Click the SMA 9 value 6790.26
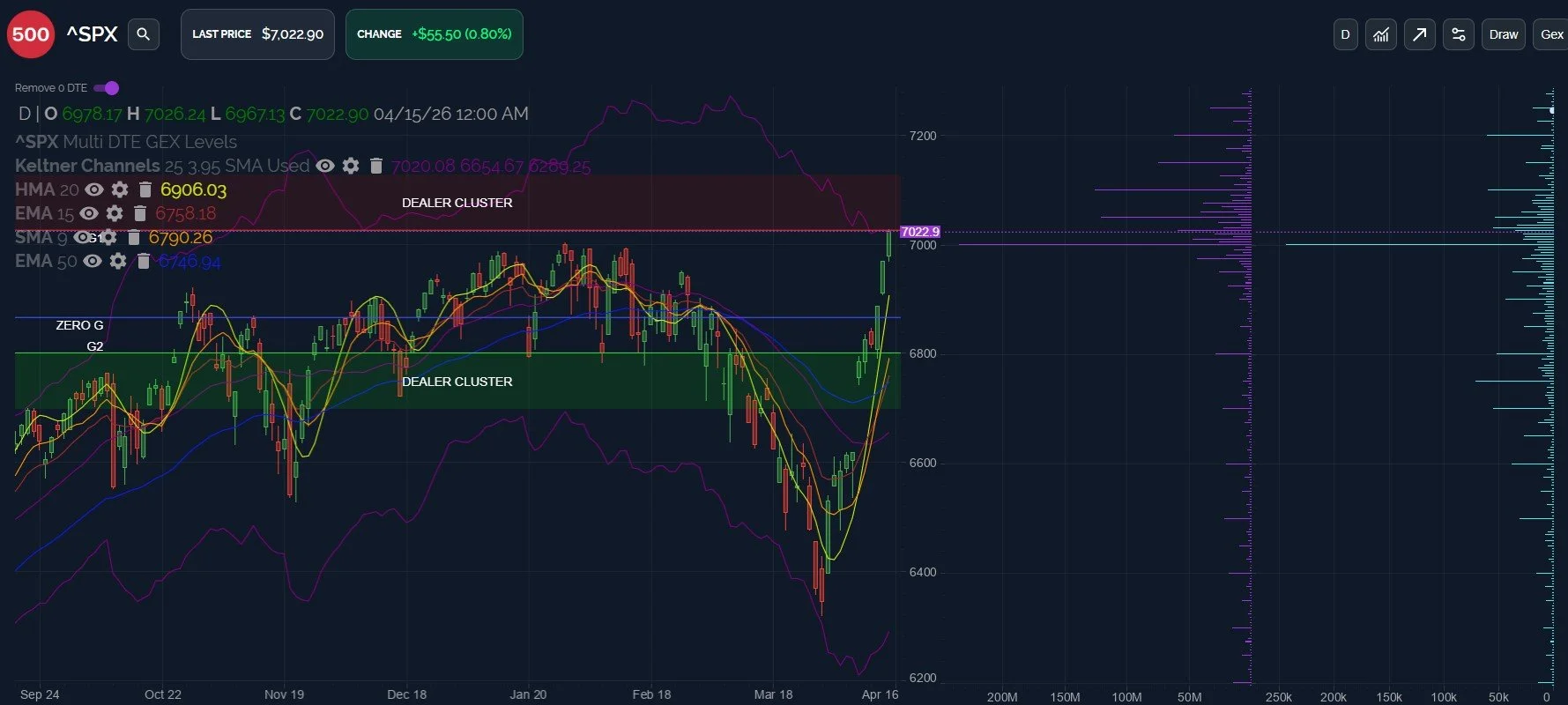 pos(181,237)
